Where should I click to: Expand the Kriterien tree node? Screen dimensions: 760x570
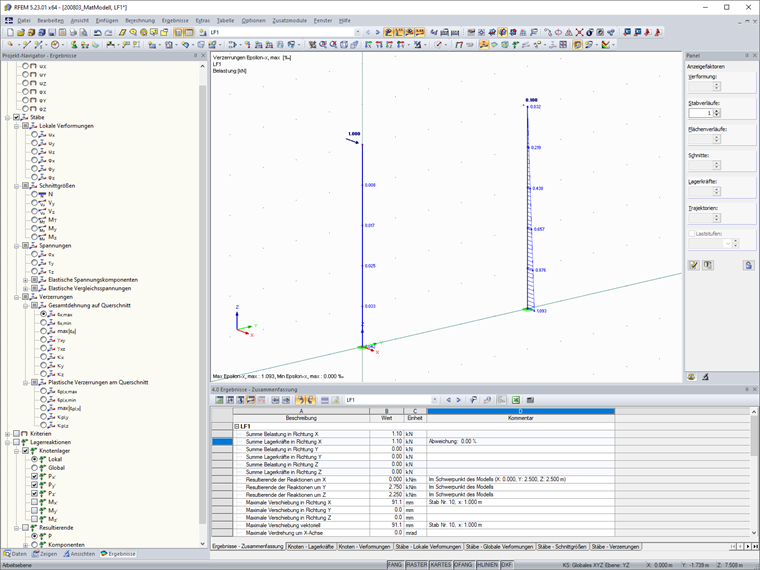[7, 433]
